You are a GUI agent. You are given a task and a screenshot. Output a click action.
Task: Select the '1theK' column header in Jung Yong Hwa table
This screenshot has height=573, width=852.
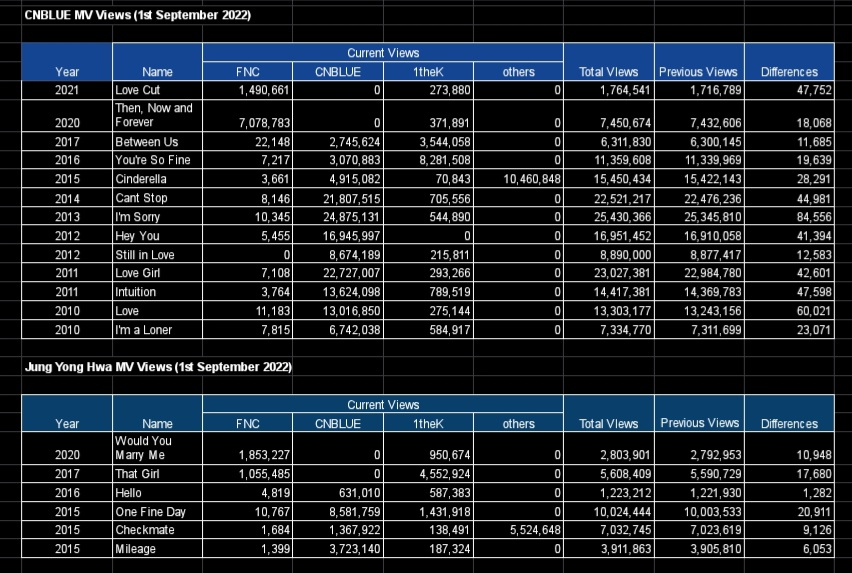pos(428,424)
